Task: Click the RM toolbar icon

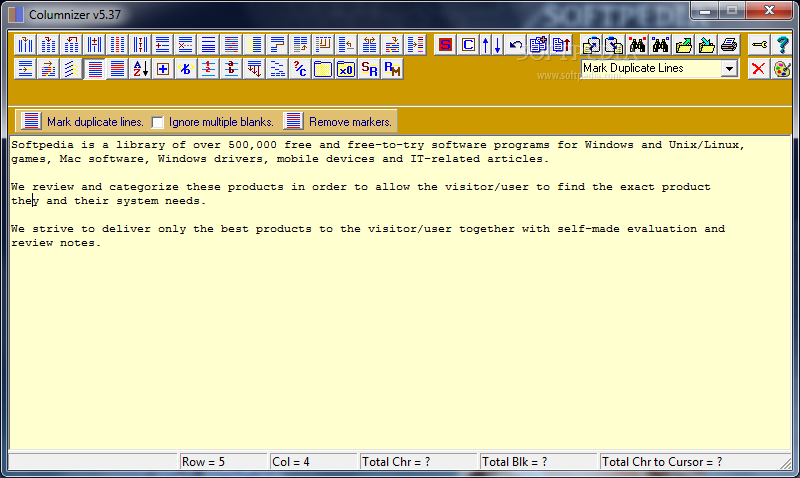Action: tap(392, 69)
